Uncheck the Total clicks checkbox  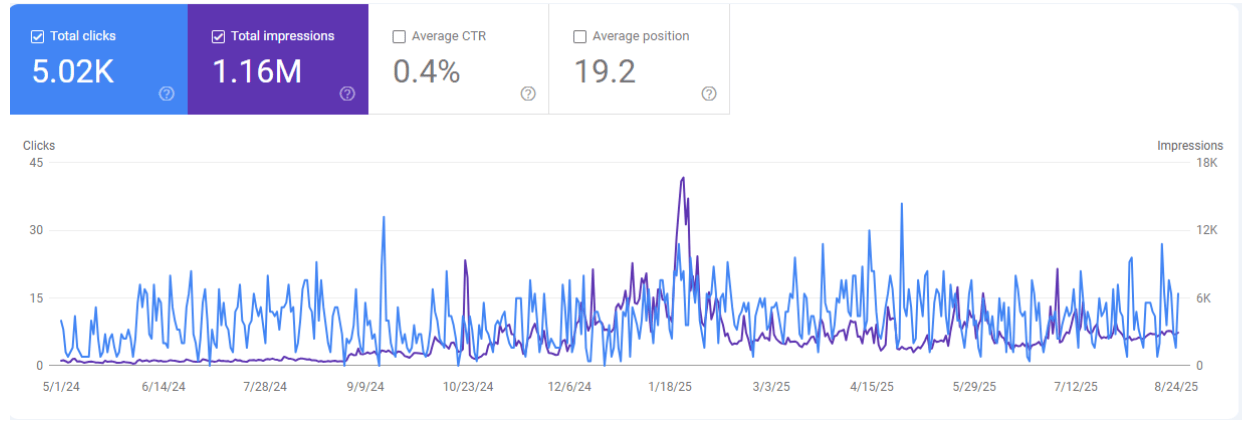(x=38, y=37)
